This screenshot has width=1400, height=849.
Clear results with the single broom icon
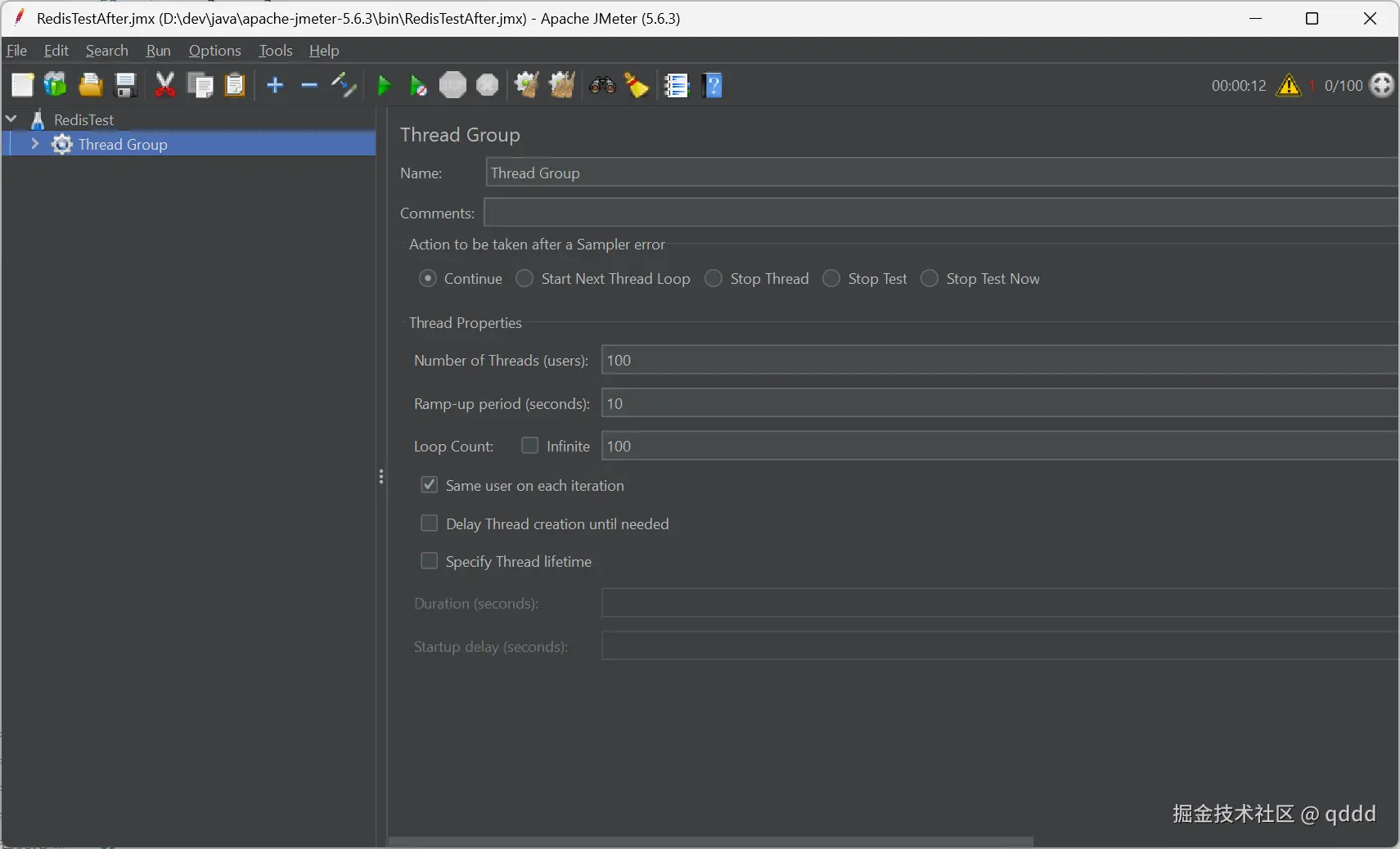527,85
